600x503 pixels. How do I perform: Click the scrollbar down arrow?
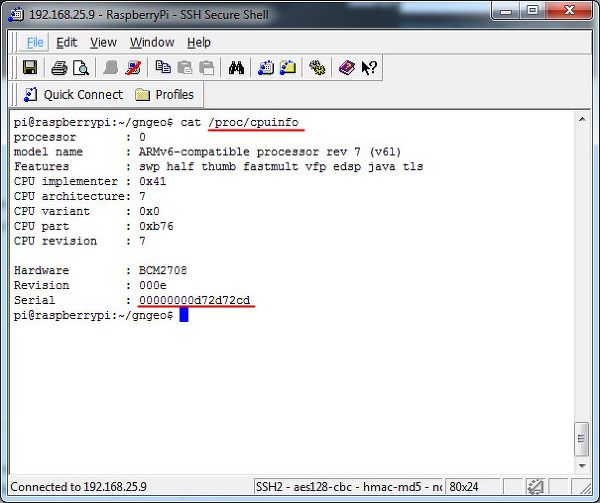click(x=582, y=466)
